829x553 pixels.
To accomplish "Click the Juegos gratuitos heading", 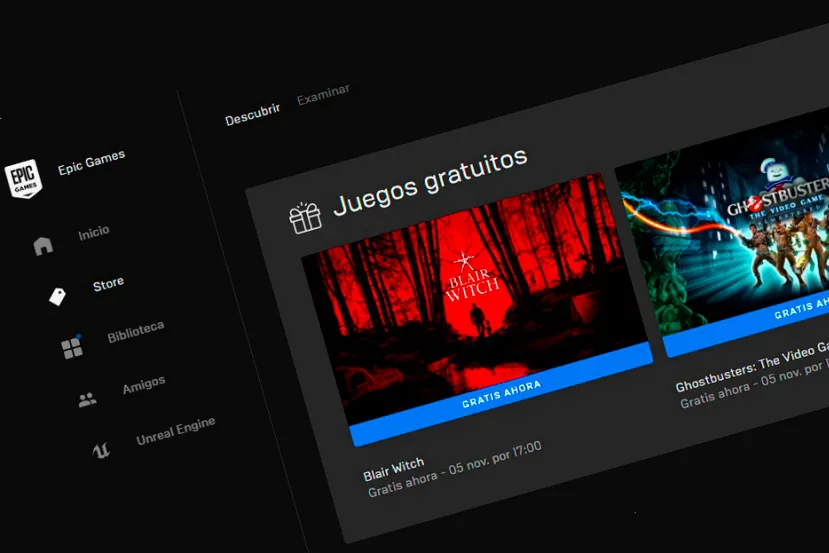I will coord(430,181).
